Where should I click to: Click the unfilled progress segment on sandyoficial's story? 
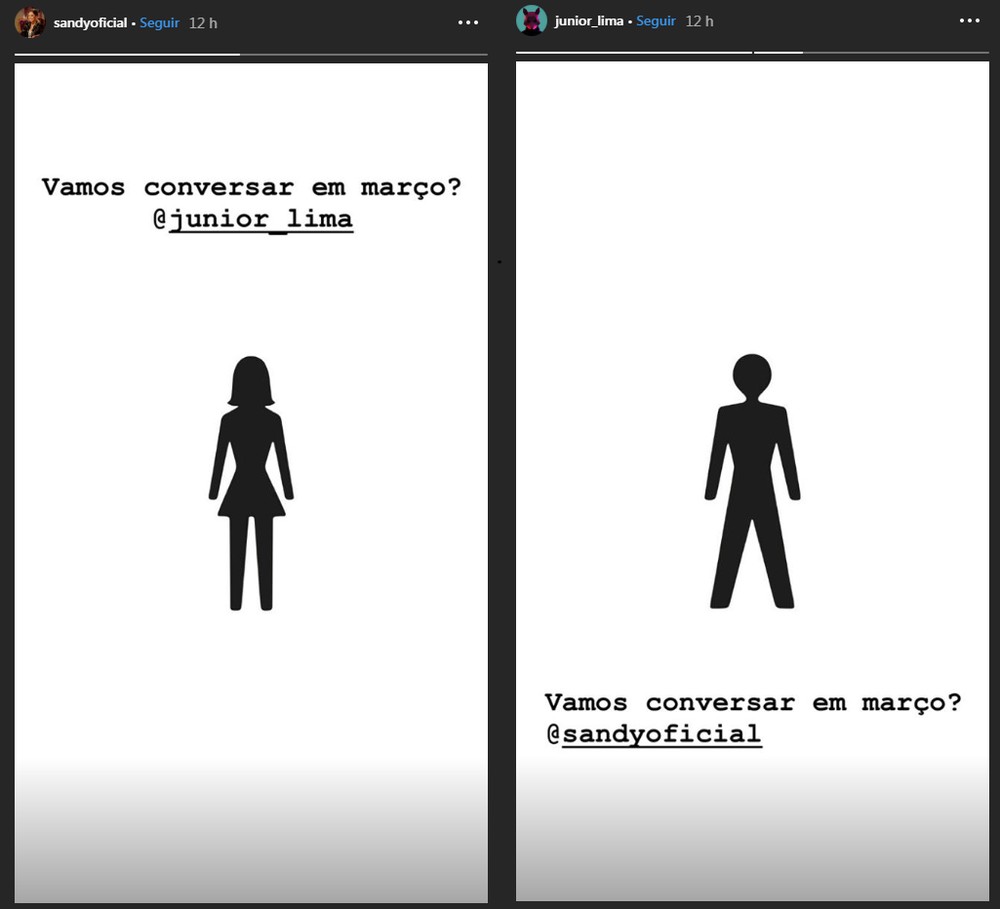[363, 54]
